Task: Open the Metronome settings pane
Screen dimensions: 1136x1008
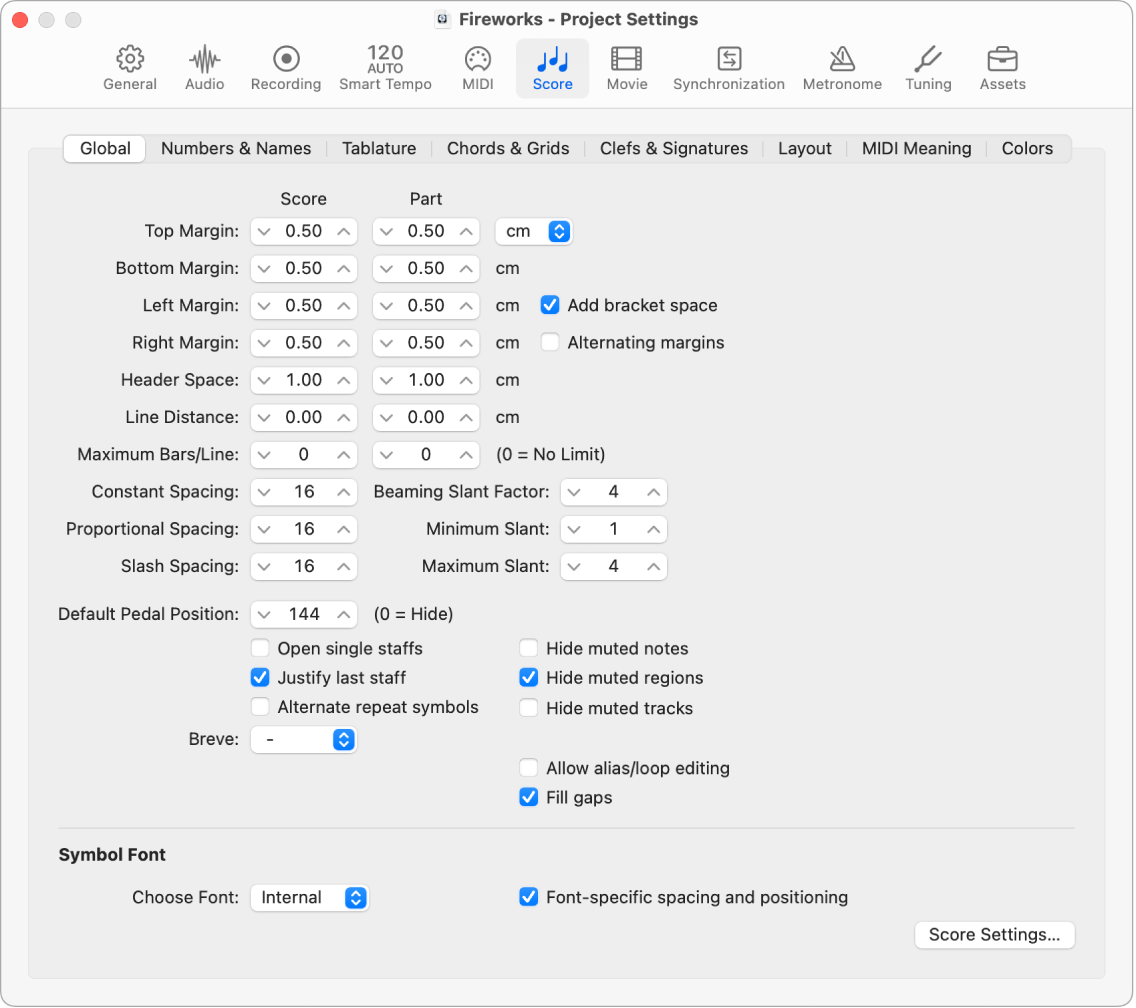Action: coord(842,65)
